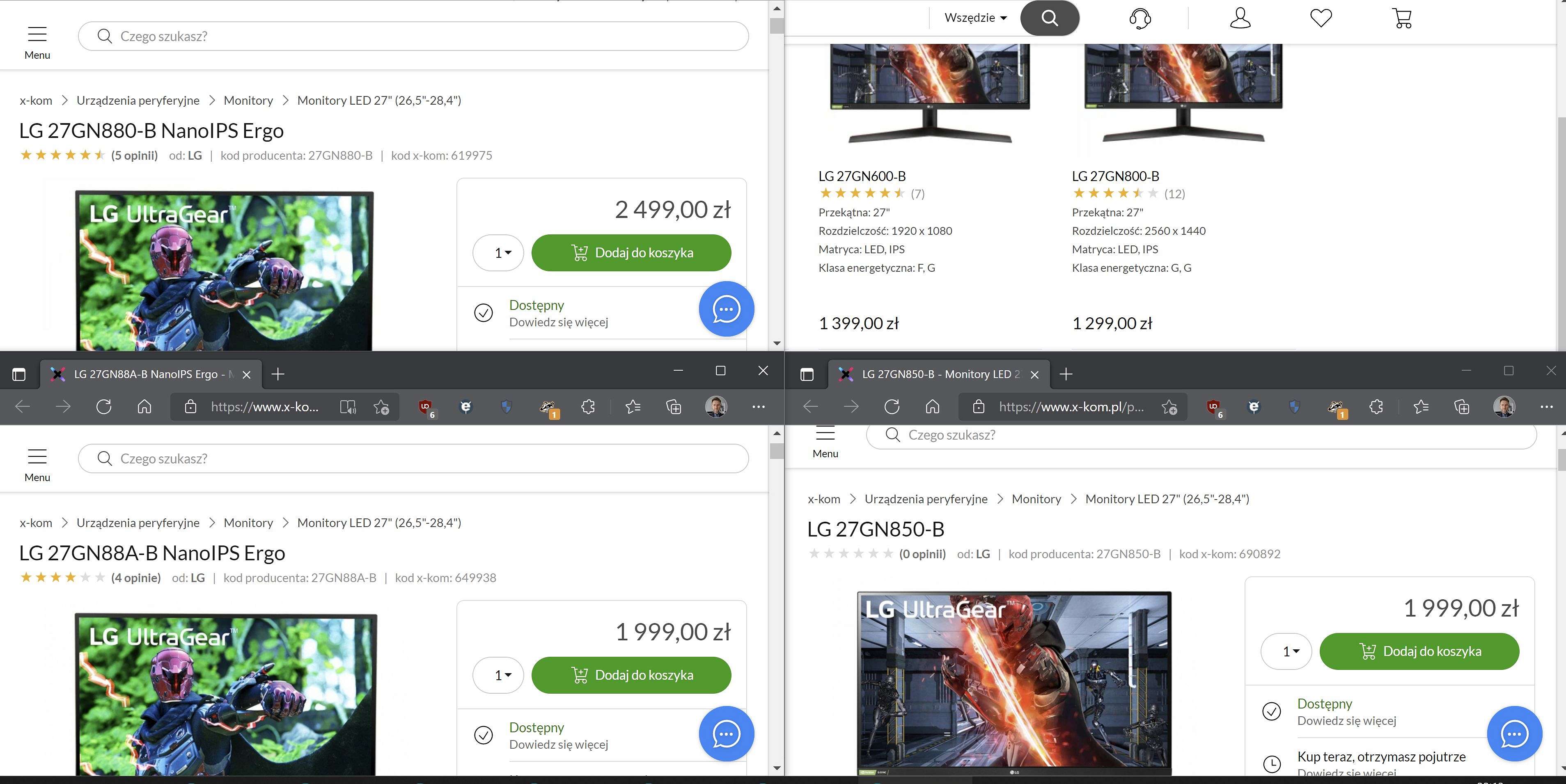1566x784 pixels.
Task: Click the star rating of LG 27GN600-B
Action: [862, 194]
